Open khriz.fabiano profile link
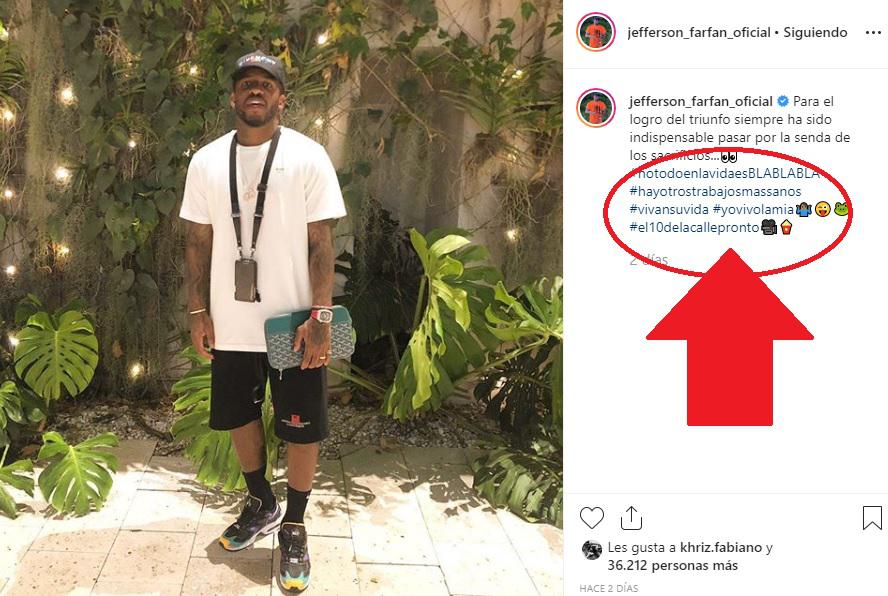The image size is (888, 596). 720,547
